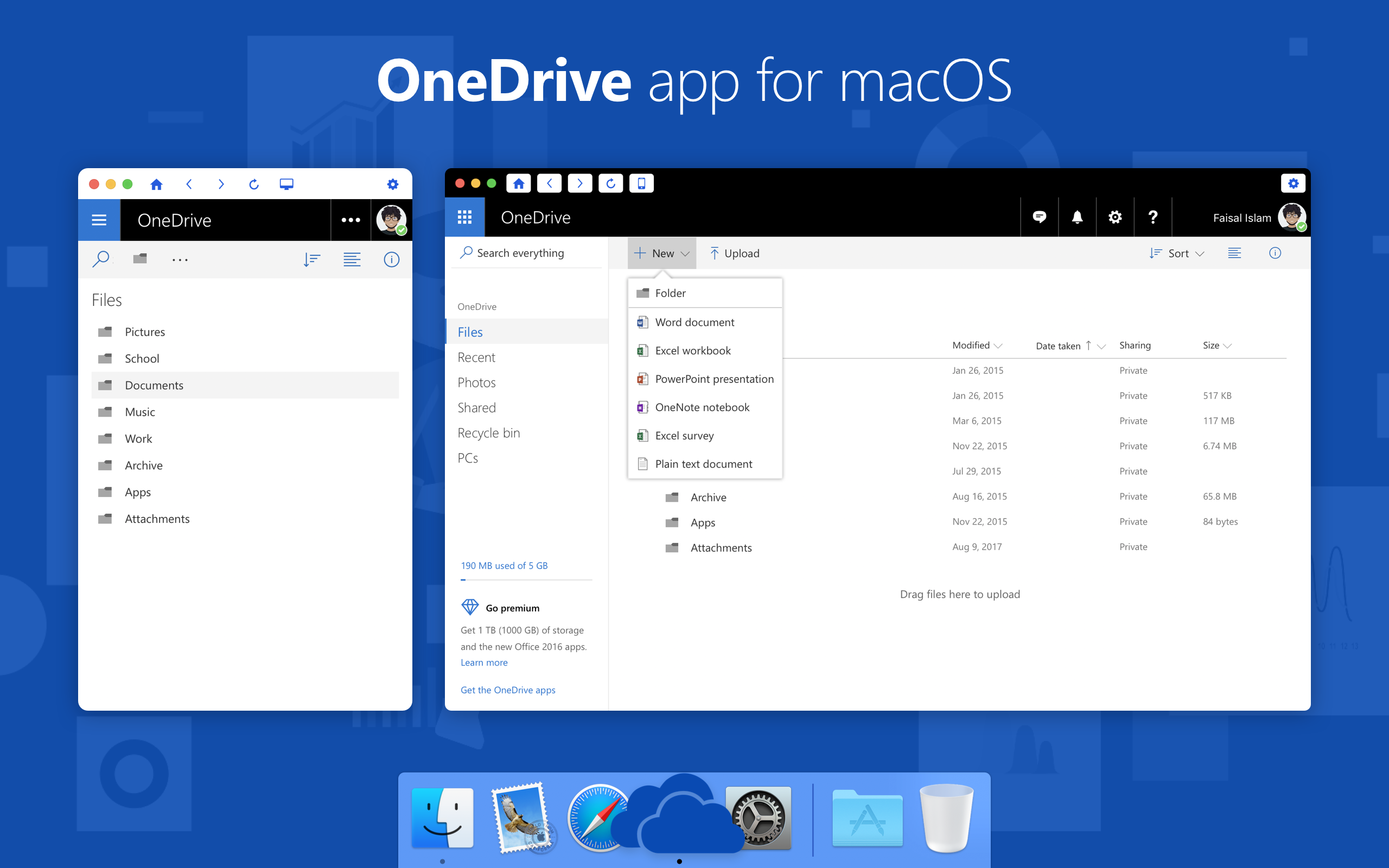This screenshot has width=1389, height=868.
Task: Select Files in large window sidebar
Action: pos(526,332)
